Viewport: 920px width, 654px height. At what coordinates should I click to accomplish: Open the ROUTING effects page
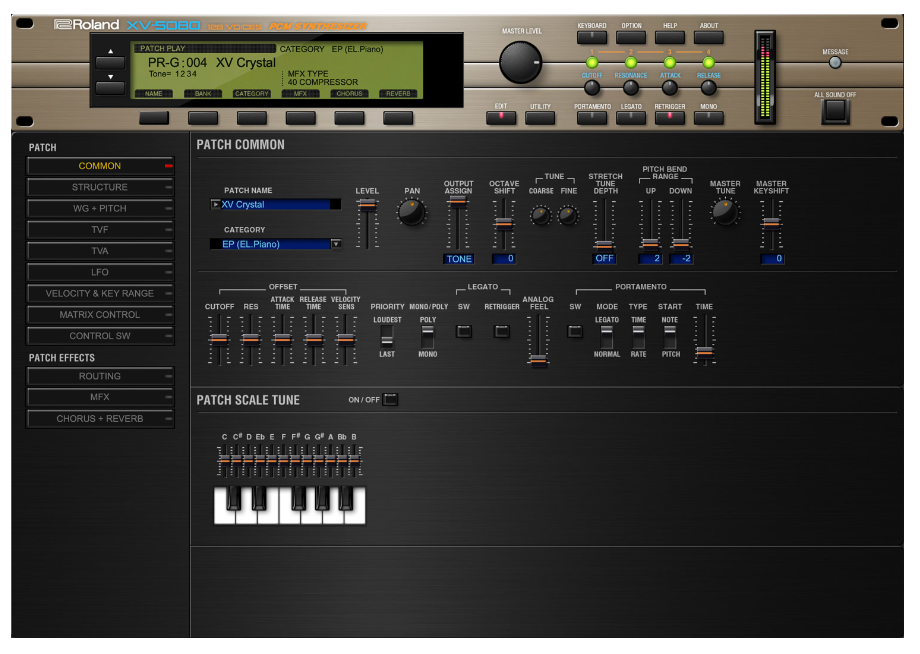click(x=100, y=376)
